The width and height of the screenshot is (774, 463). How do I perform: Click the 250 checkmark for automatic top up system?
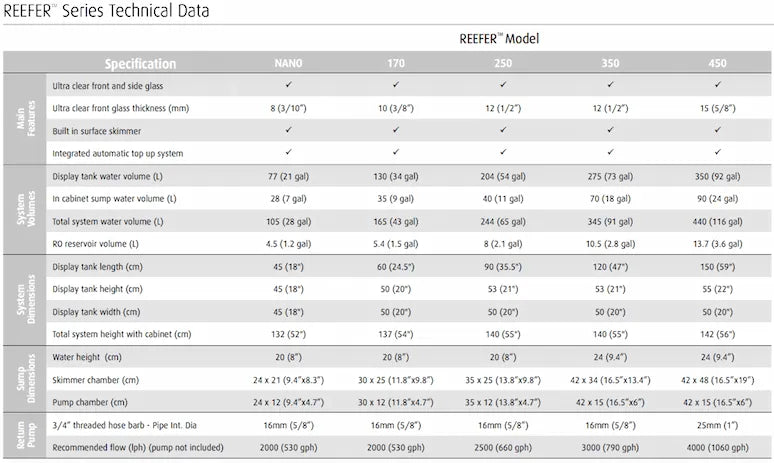(503, 151)
